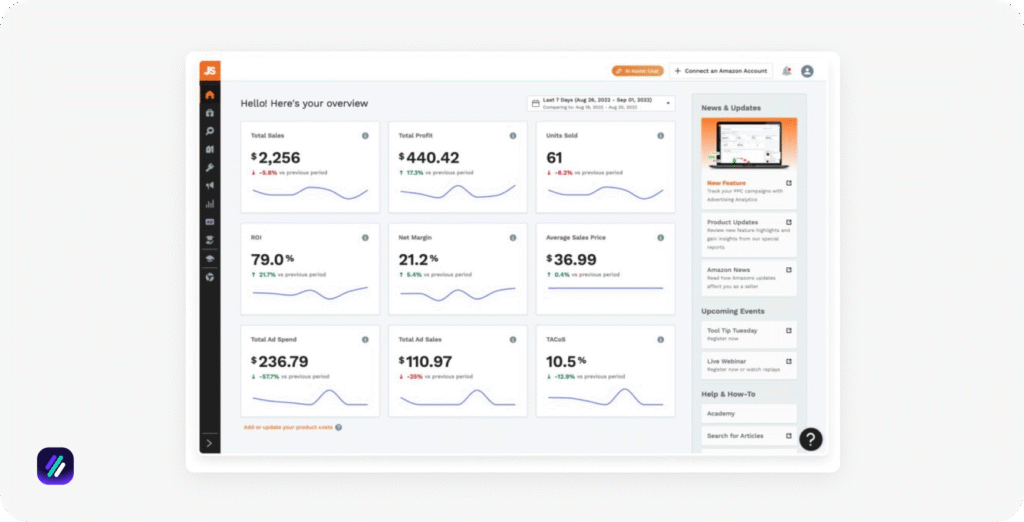Open Add or update your product costs
This screenshot has height=522, width=1024.
pos(287,427)
